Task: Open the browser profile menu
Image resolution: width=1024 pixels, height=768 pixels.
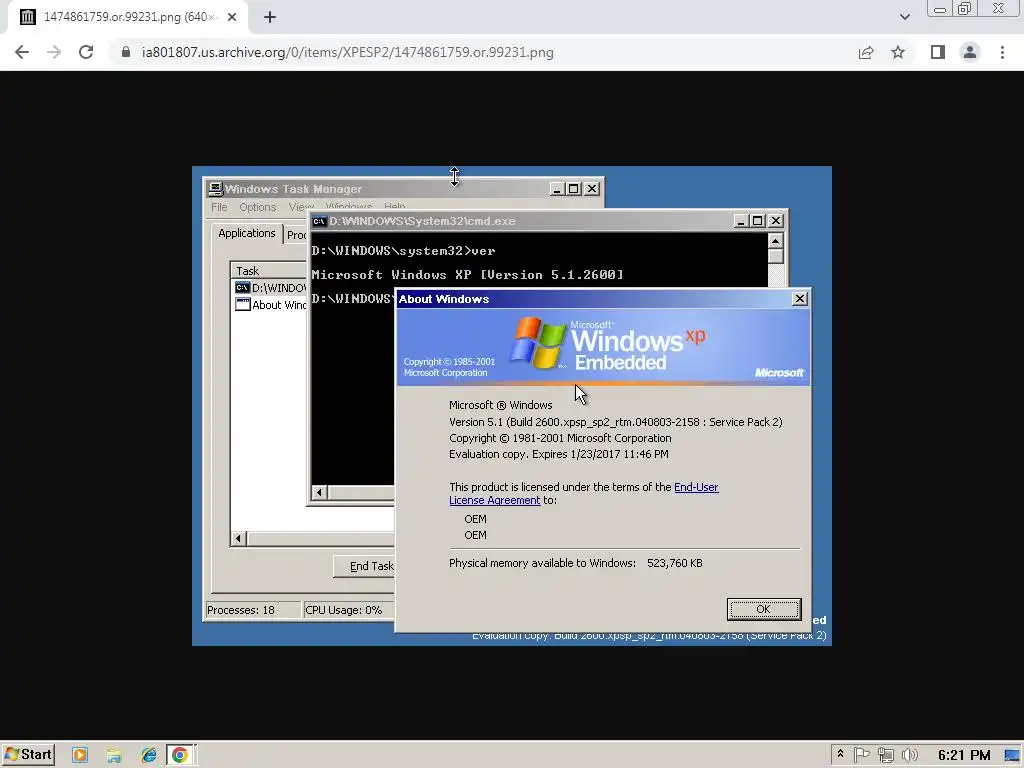Action: (x=970, y=52)
